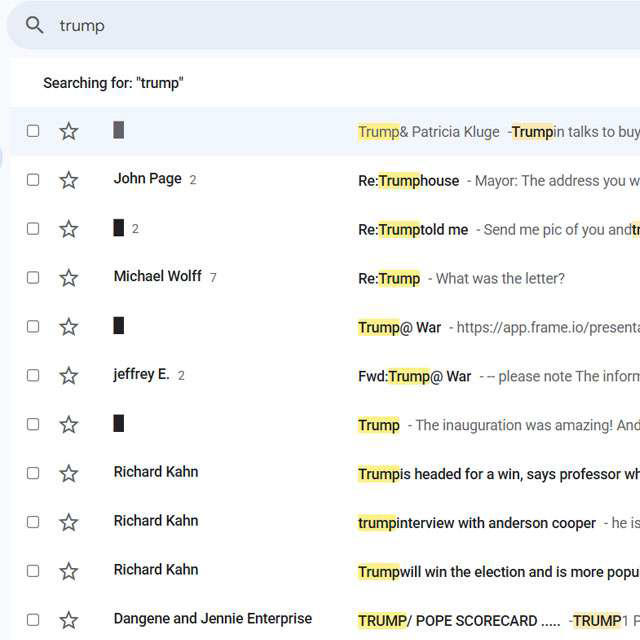Image resolution: width=640 pixels, height=640 pixels.
Task: Star the anderson cooper interview email
Action: coord(69,522)
